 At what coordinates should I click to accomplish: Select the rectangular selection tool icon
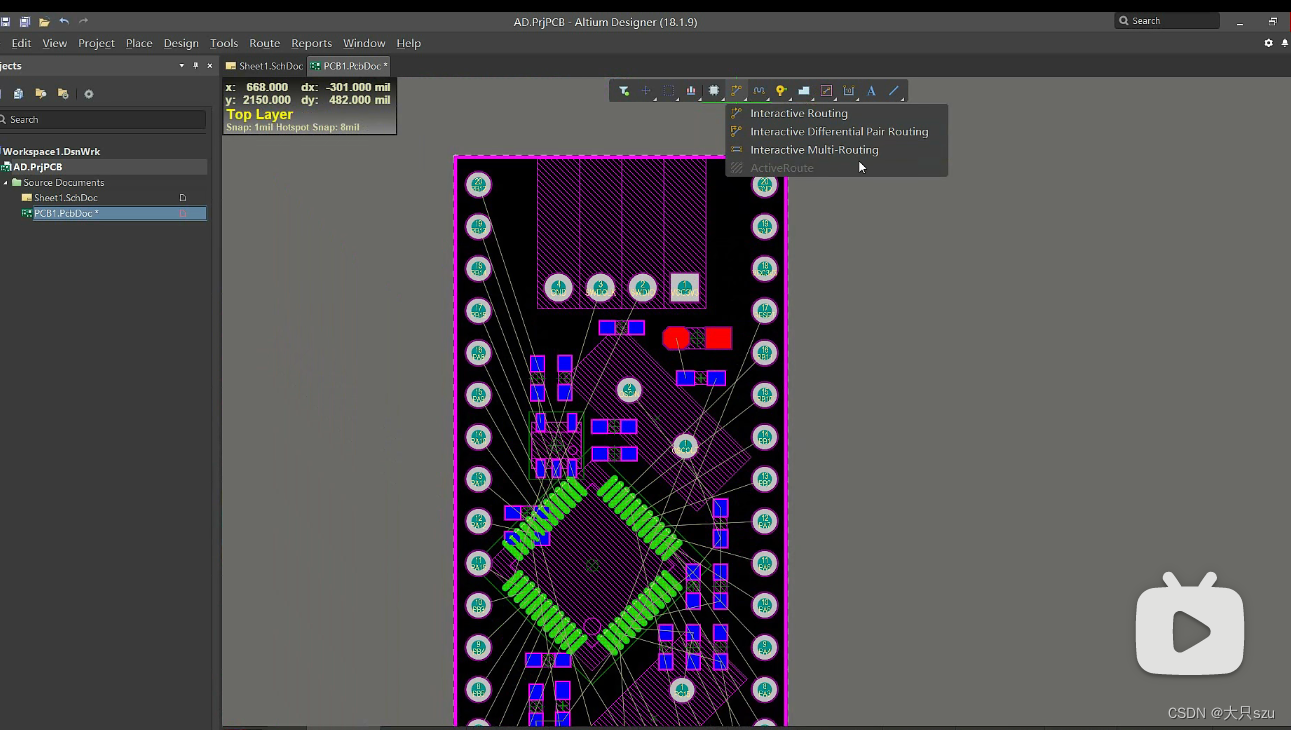pyautogui.click(x=669, y=91)
